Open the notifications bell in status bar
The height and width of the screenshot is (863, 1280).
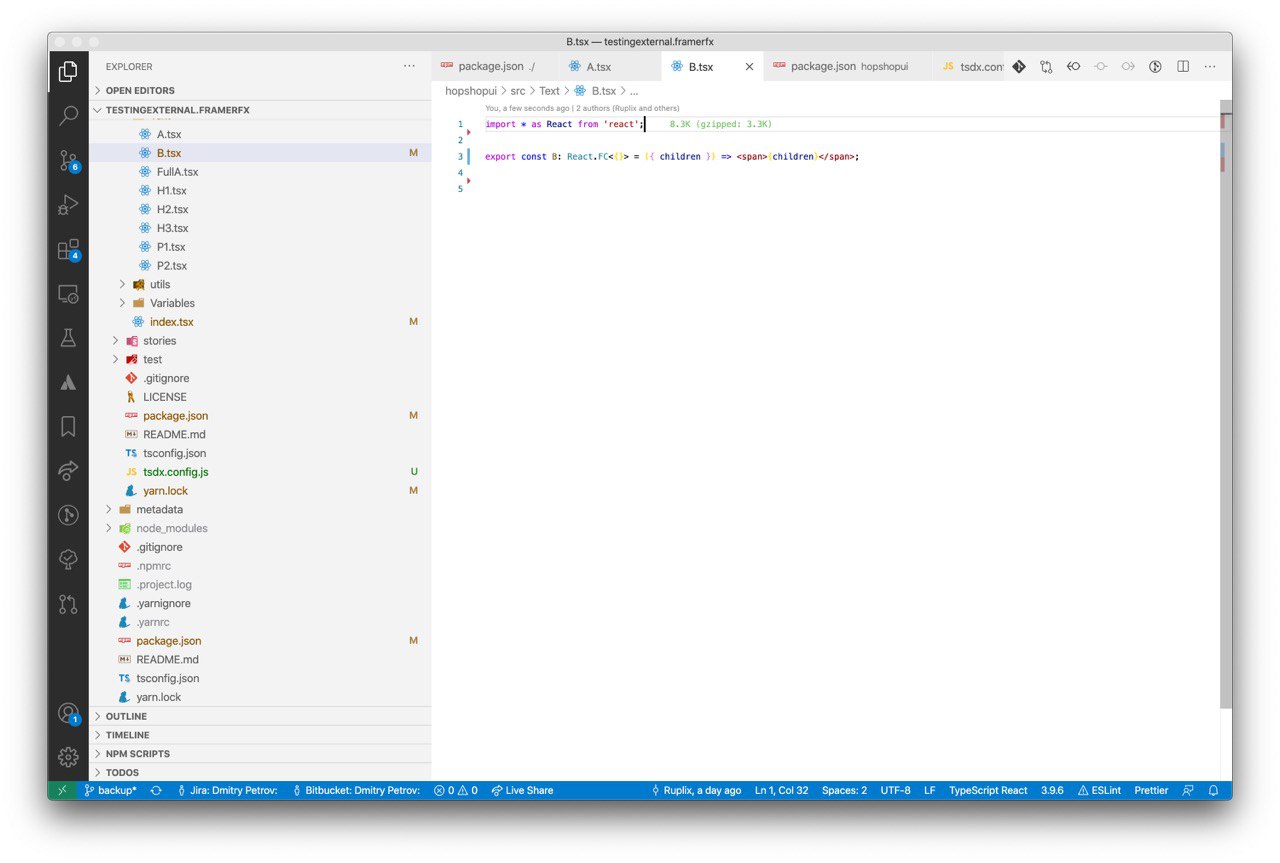[x=1214, y=790]
